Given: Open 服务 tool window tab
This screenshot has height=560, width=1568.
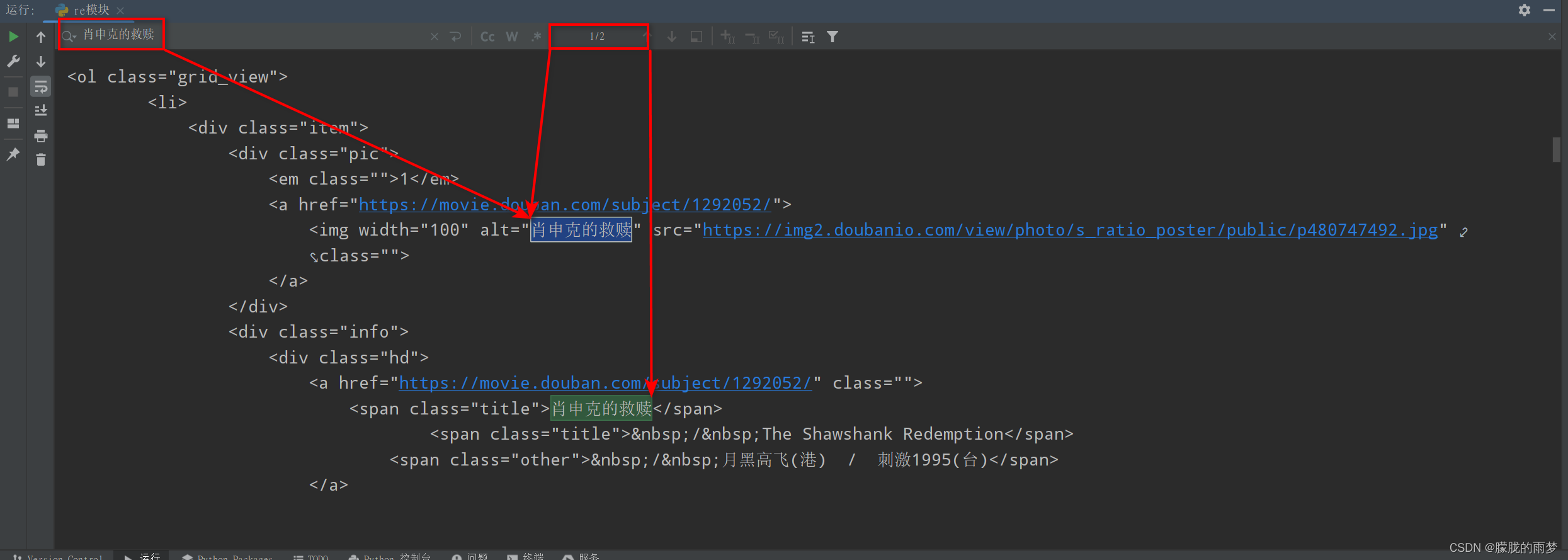Looking at the screenshot, I should pyautogui.click(x=581, y=556).
